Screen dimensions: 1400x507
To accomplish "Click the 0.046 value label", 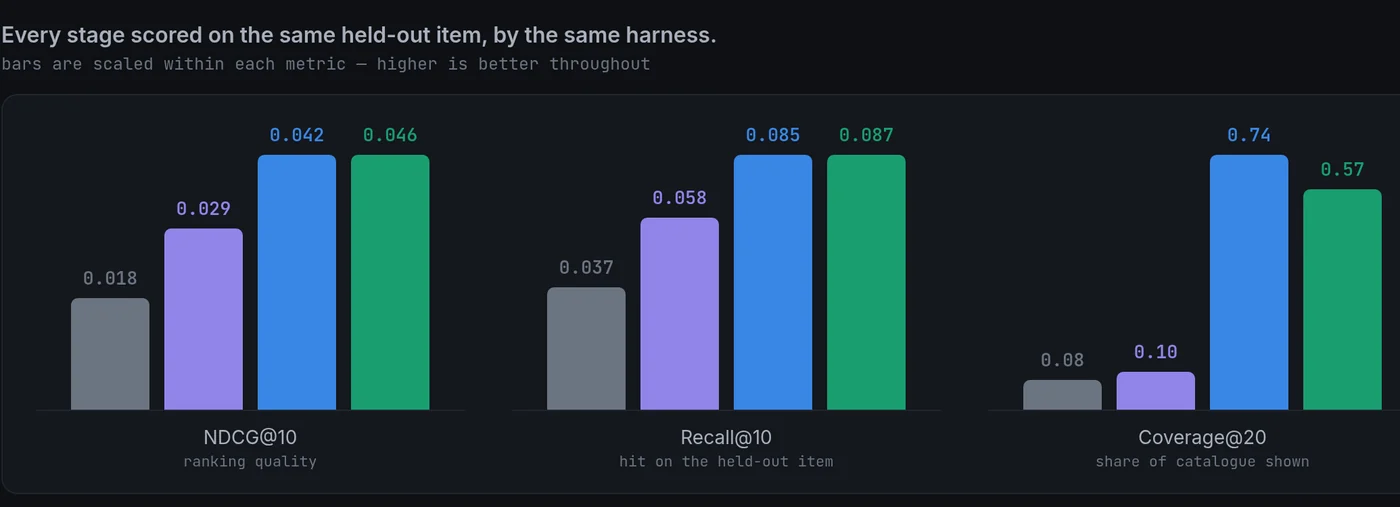I will point(390,135).
